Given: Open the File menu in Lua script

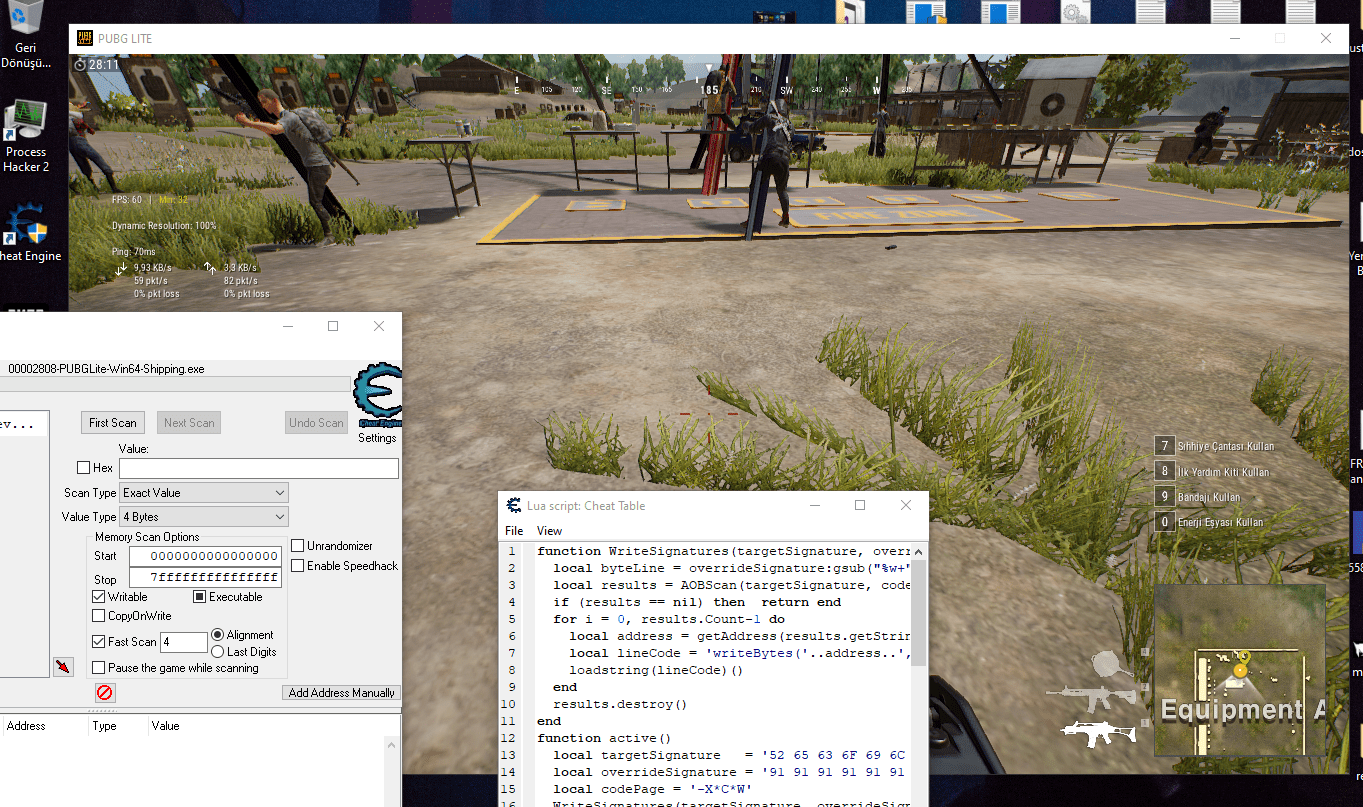Looking at the screenshot, I should [x=514, y=531].
